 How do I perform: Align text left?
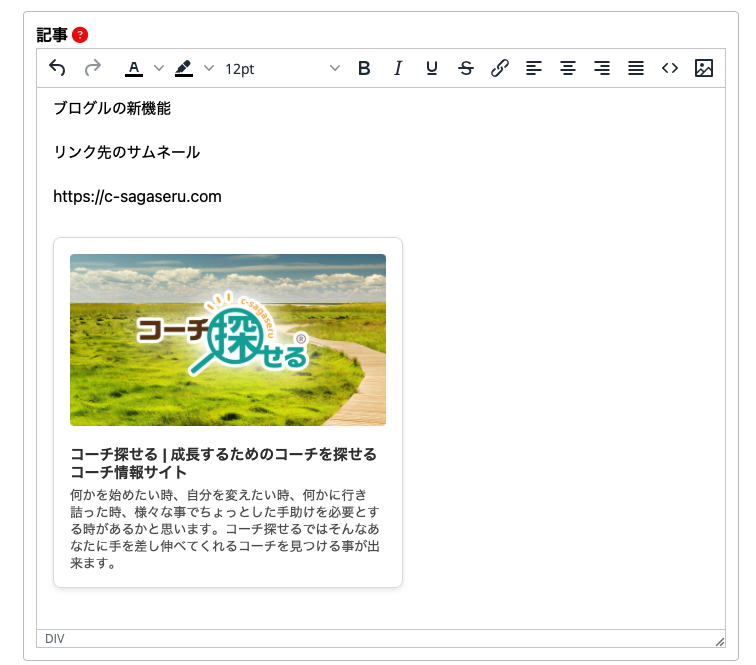(534, 68)
